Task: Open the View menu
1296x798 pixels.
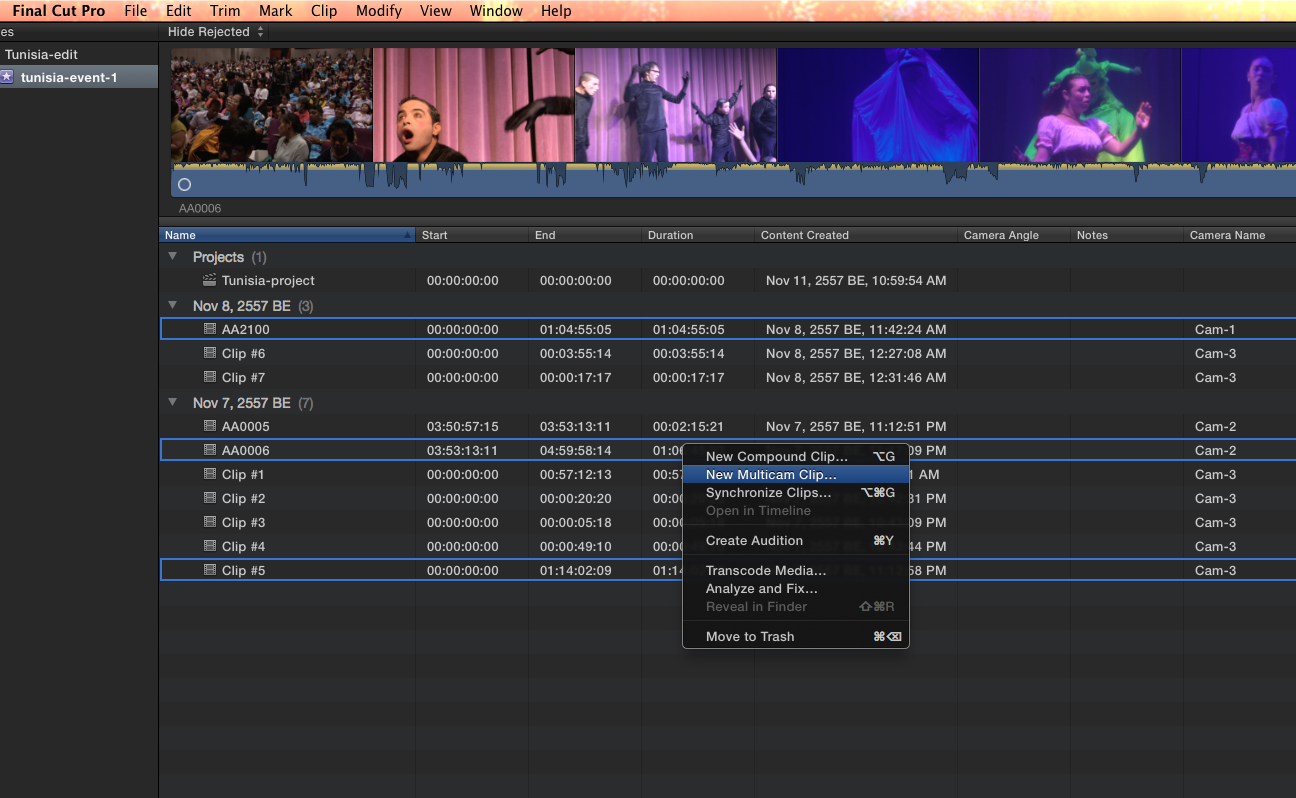Action: click(436, 11)
